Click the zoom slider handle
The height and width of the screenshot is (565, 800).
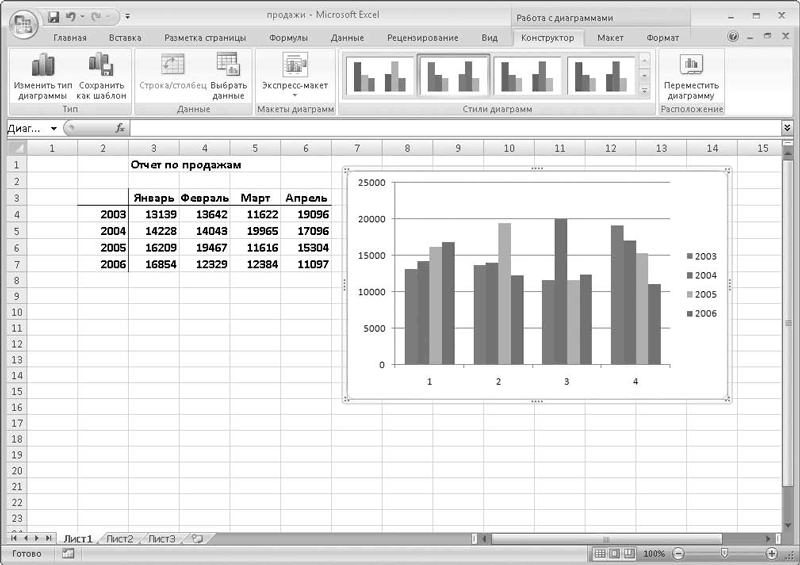click(x=724, y=553)
